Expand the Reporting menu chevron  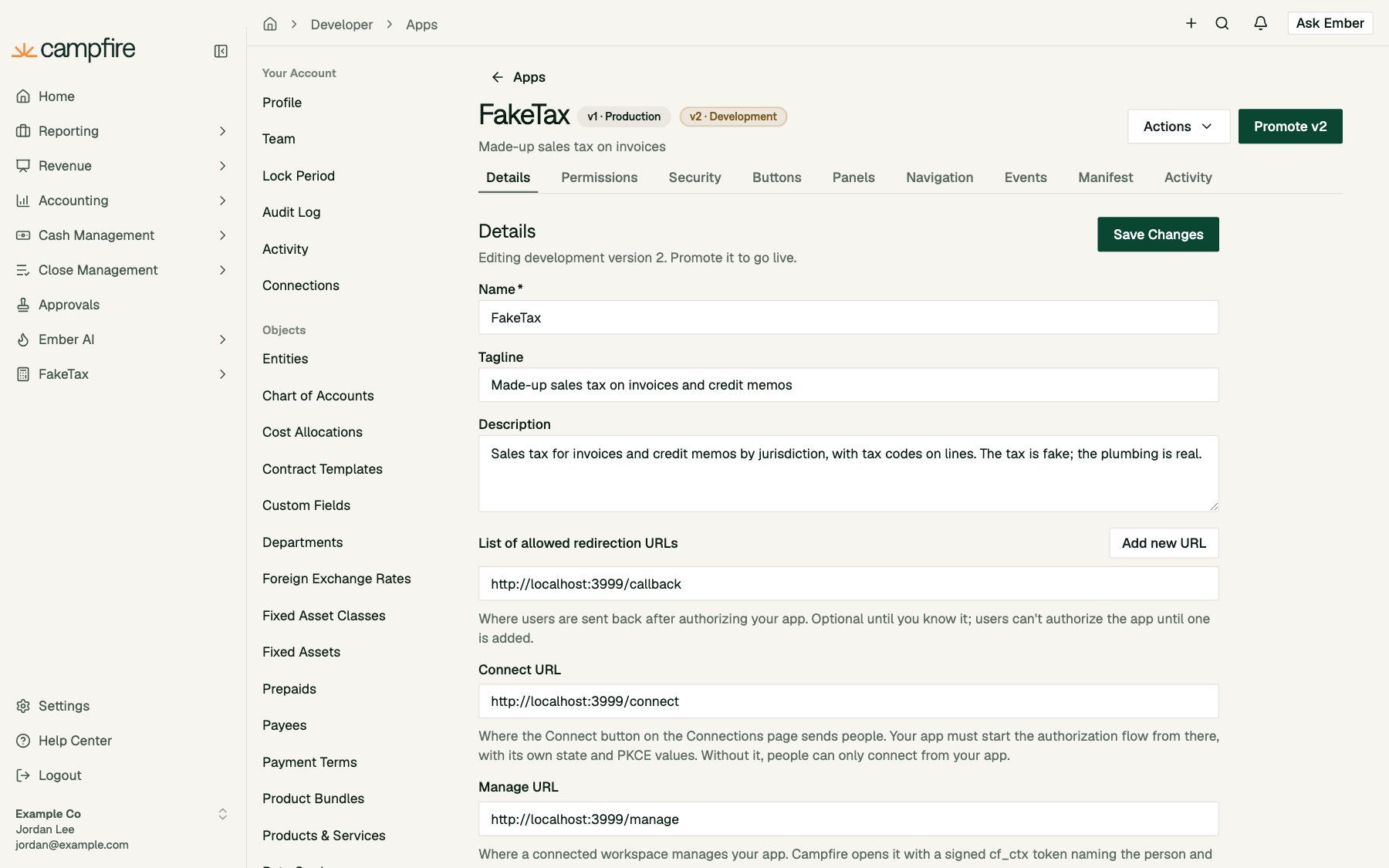(222, 131)
